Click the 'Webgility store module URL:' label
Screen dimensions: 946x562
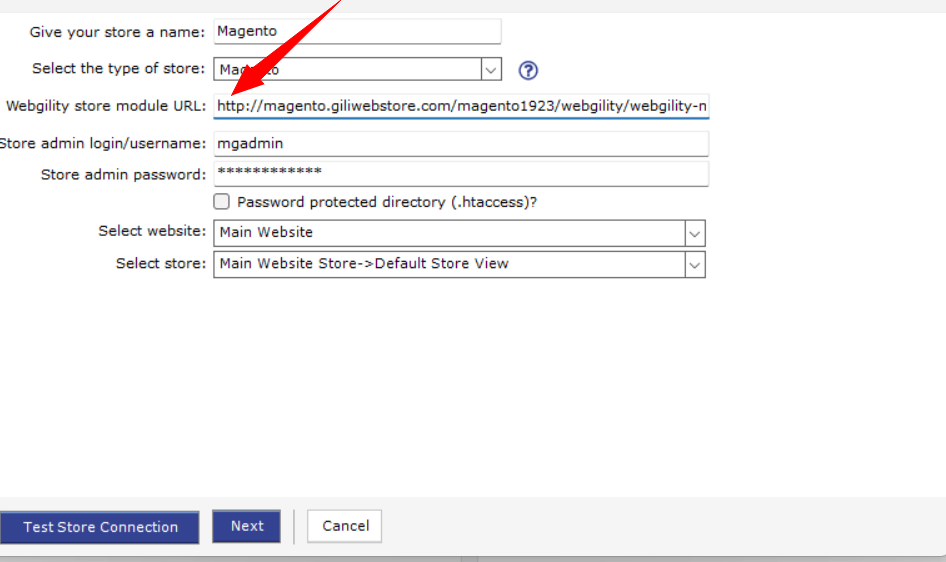coord(106,106)
